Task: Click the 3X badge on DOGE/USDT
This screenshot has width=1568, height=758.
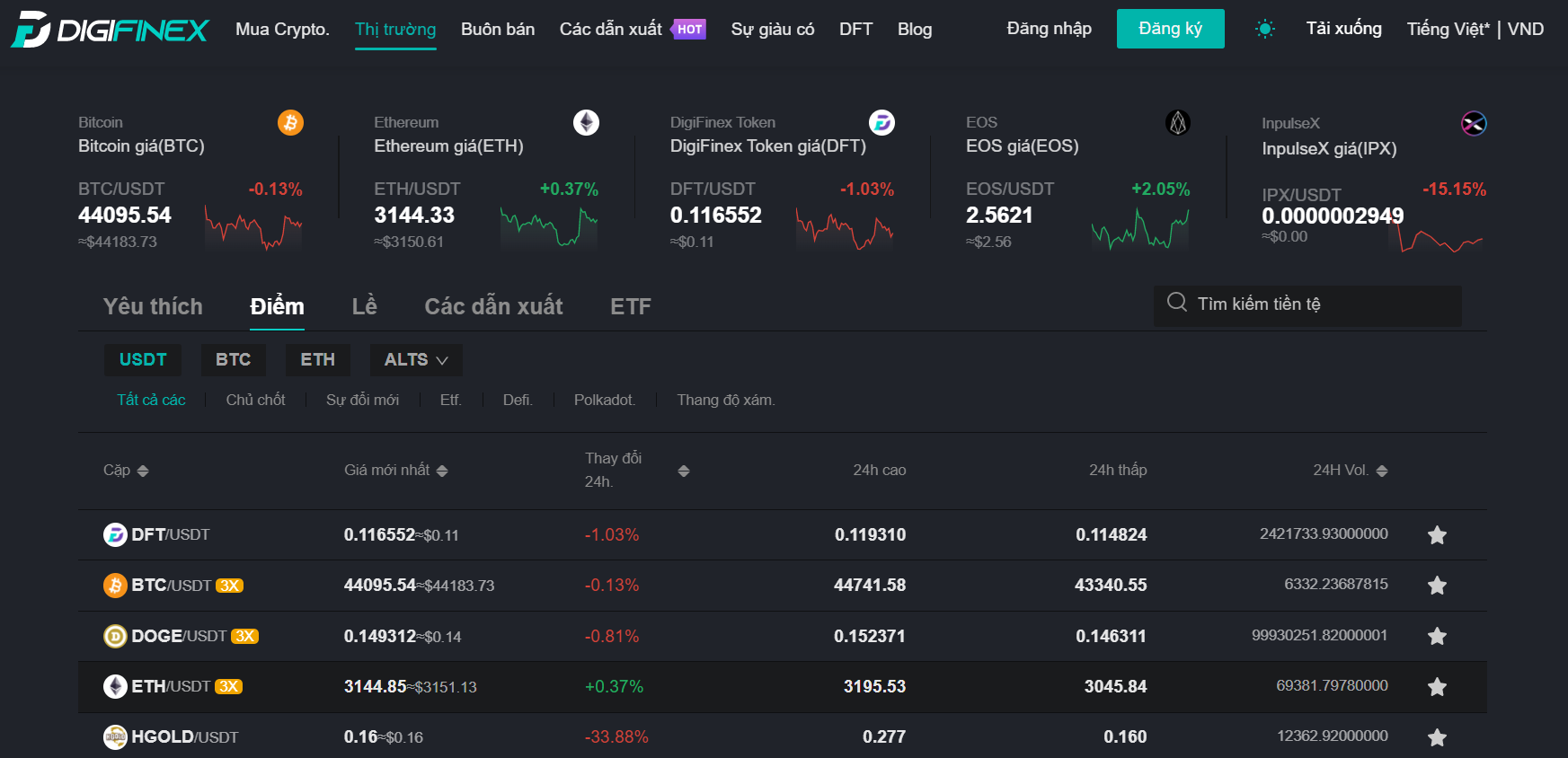Action: click(244, 636)
